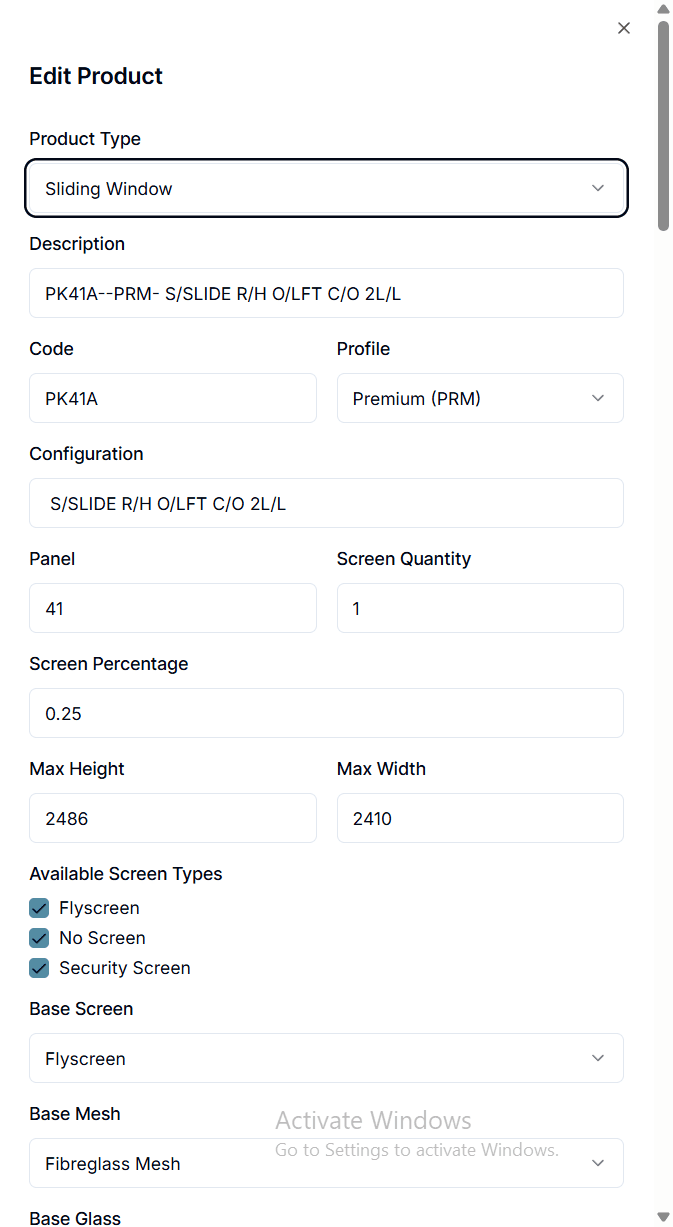This screenshot has width=673, height=1227.
Task: Focus the Panel input field
Action: pyautogui.click(x=173, y=608)
